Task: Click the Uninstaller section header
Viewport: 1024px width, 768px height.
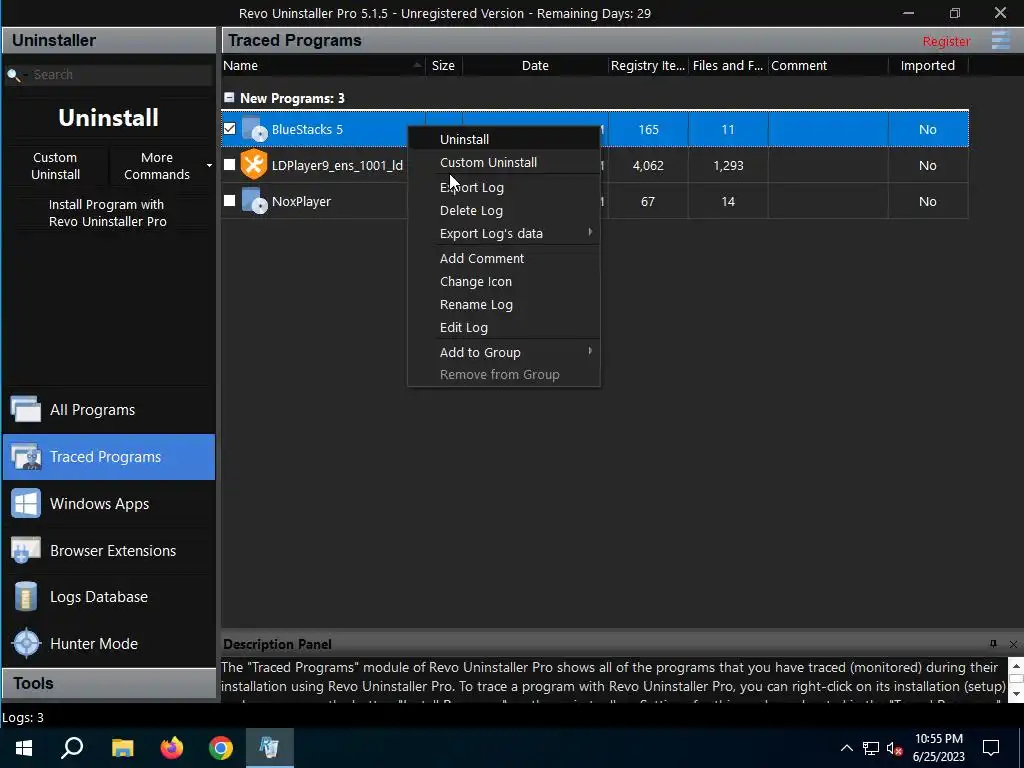Action: point(108,40)
